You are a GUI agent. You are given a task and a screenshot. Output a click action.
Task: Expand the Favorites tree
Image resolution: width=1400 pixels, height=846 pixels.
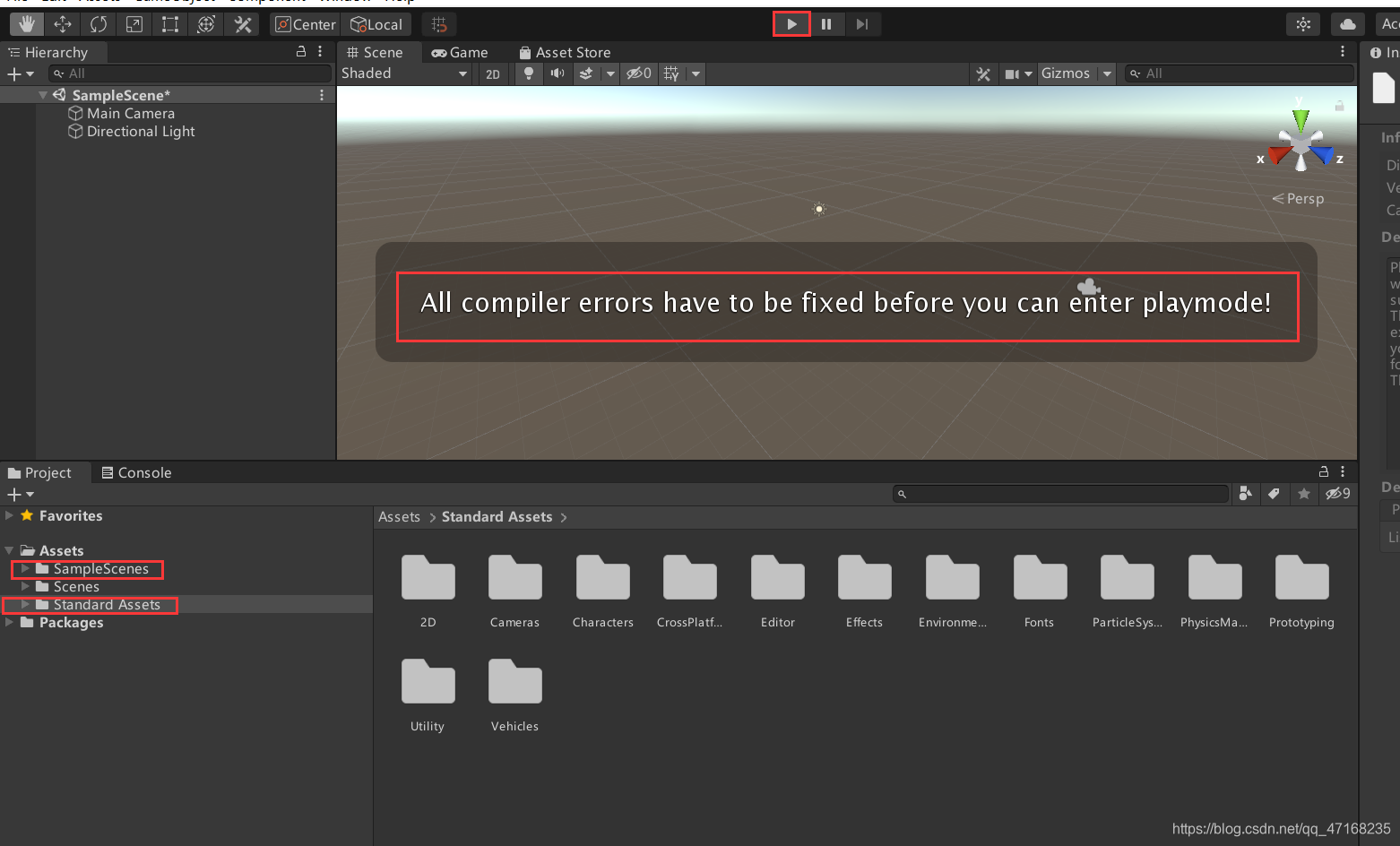[10, 515]
